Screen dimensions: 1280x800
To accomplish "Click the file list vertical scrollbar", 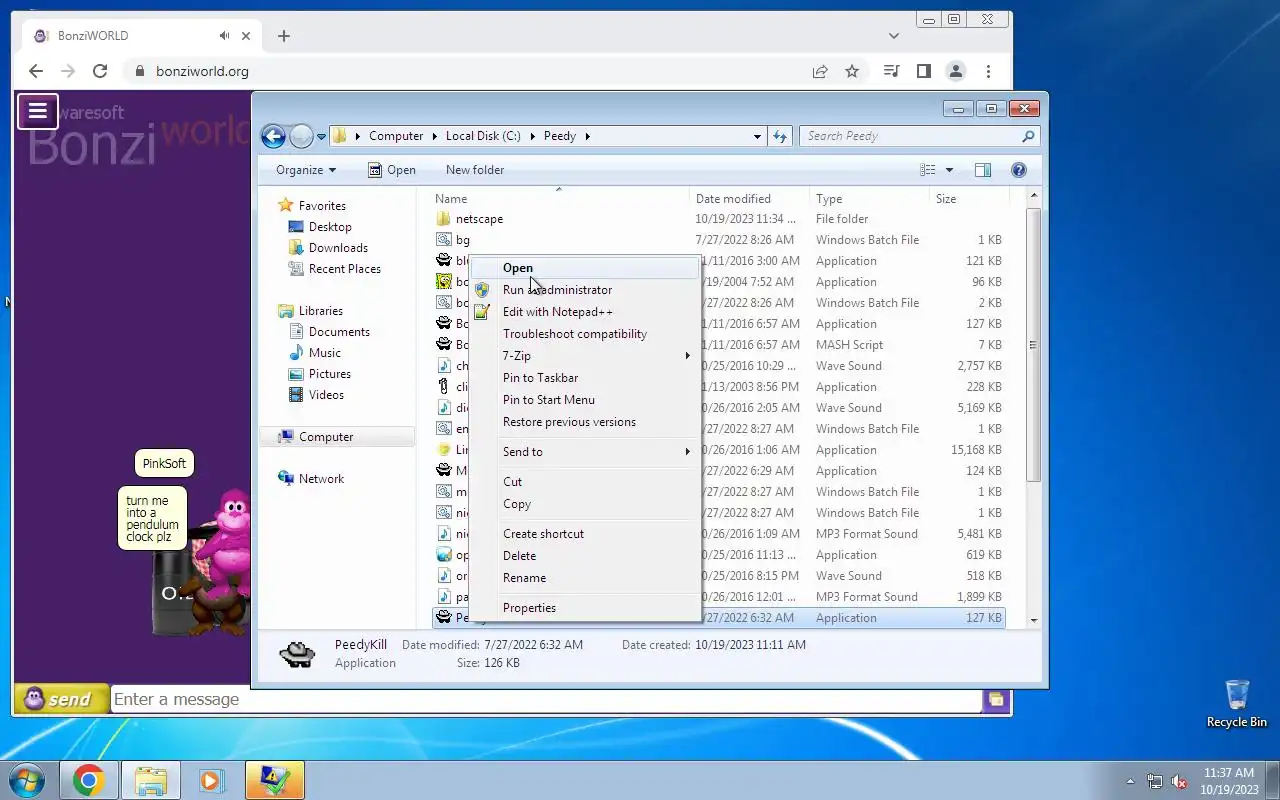I will pos(1034,345).
